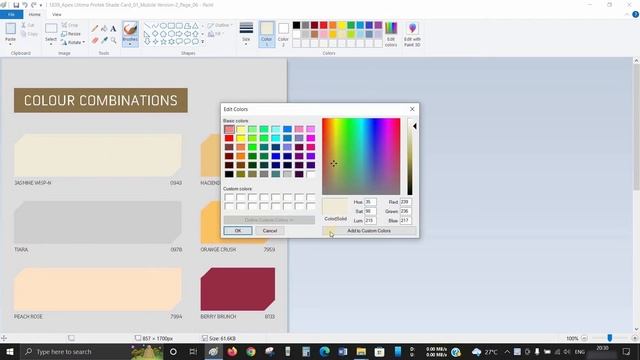Open Microsoft Edge from the taskbar
640x360 pixels.
[x=324, y=351]
